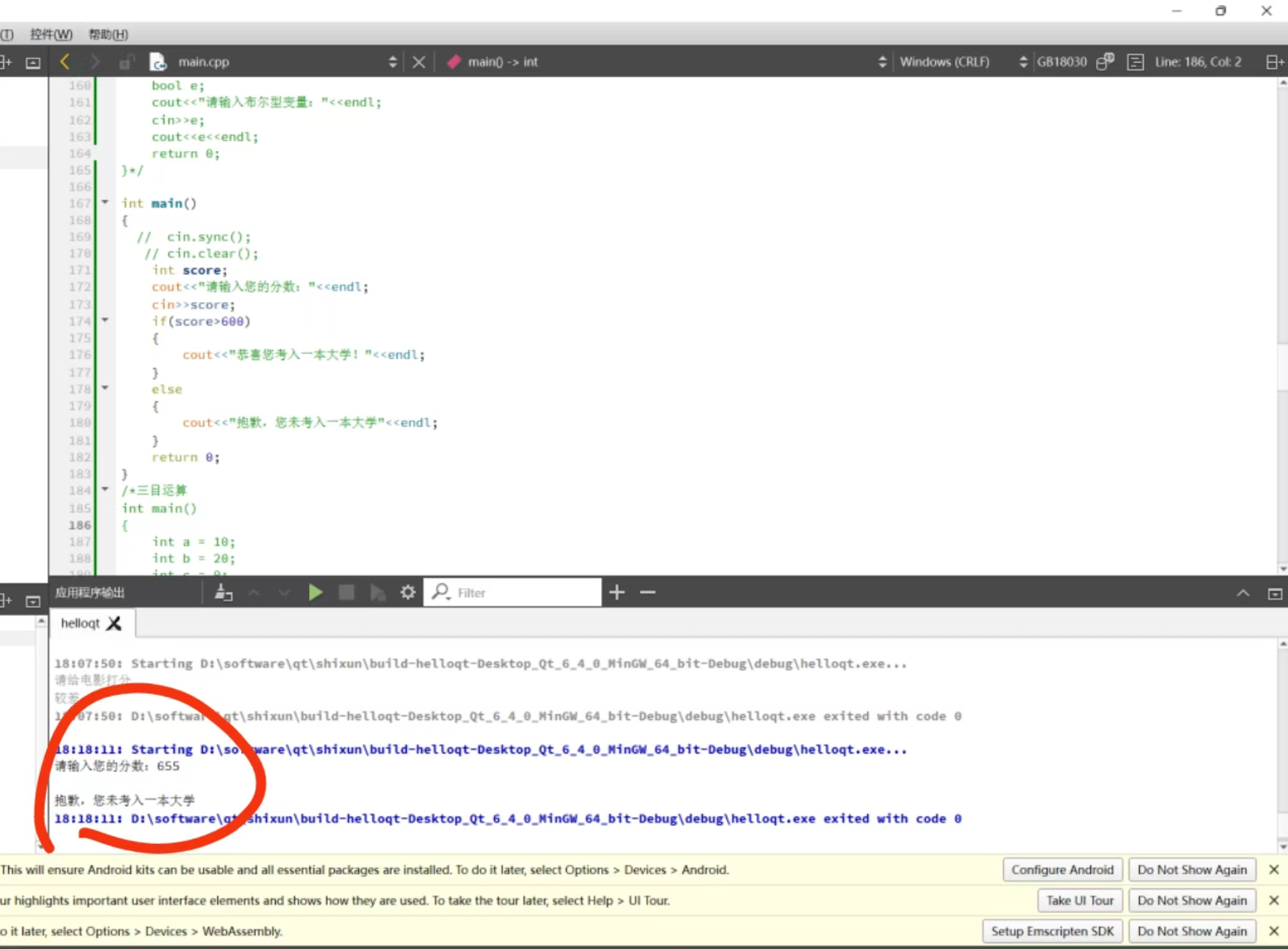The image size is (1288, 949).
Task: Collapse the if(score>600) fold arrow
Action: (x=105, y=320)
